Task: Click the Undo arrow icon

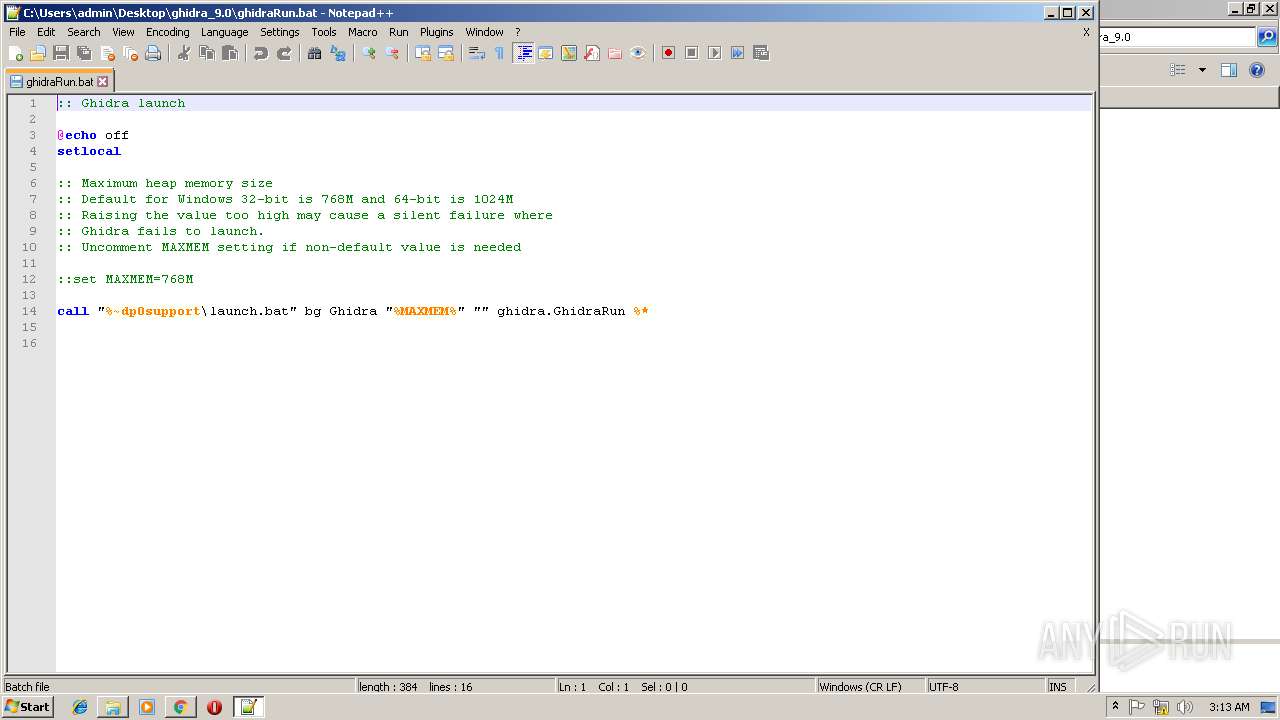Action: coord(261,53)
